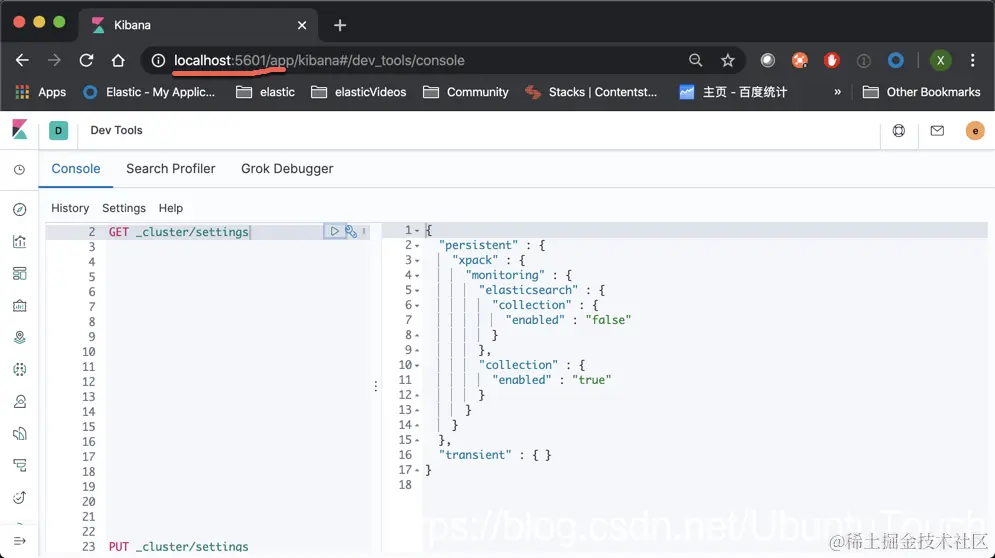This screenshot has height=558, width=995.
Task: Click the PUT _cluster/settings line
Action: pos(178,547)
